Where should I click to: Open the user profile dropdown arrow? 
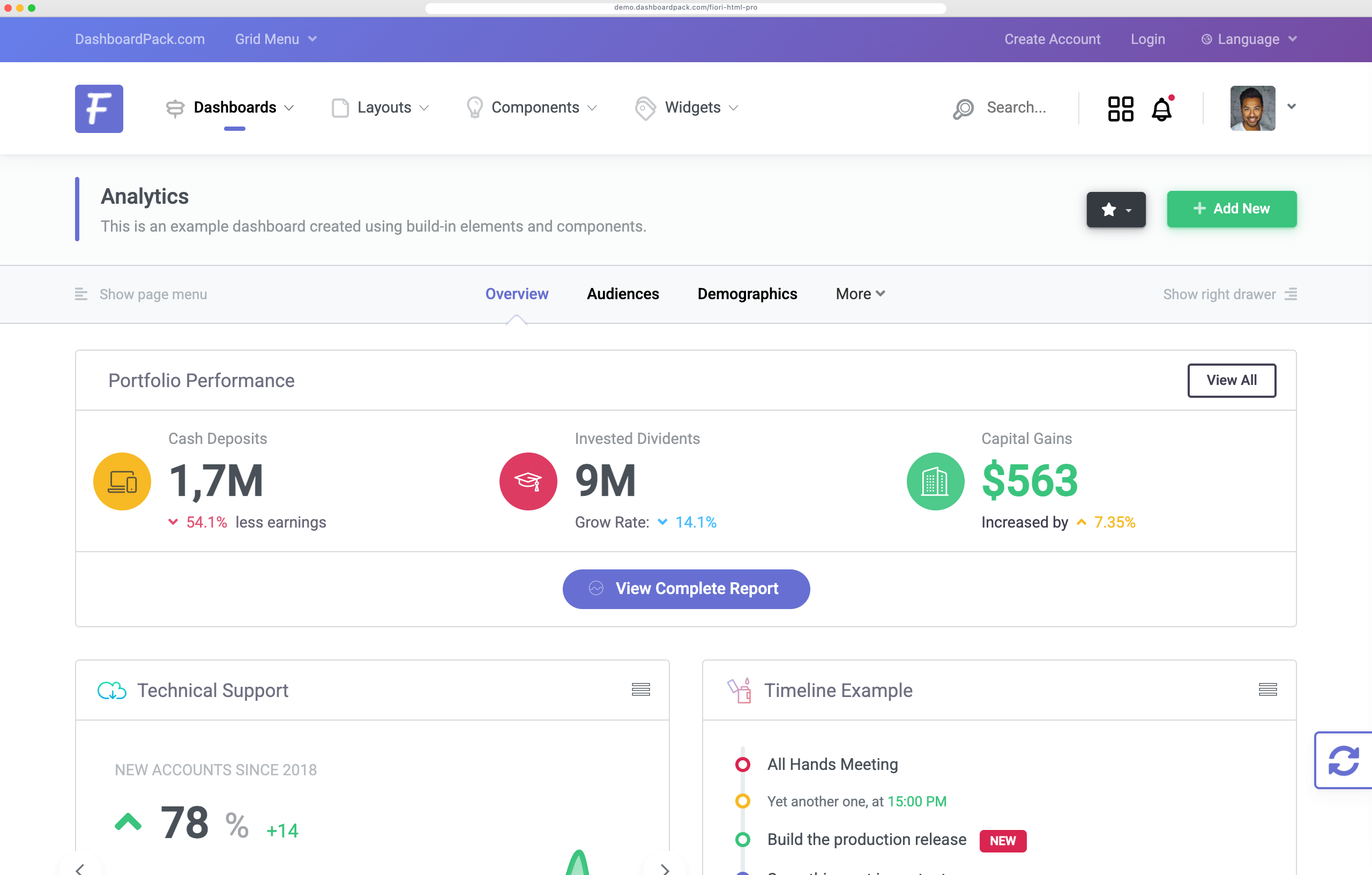tap(1291, 107)
